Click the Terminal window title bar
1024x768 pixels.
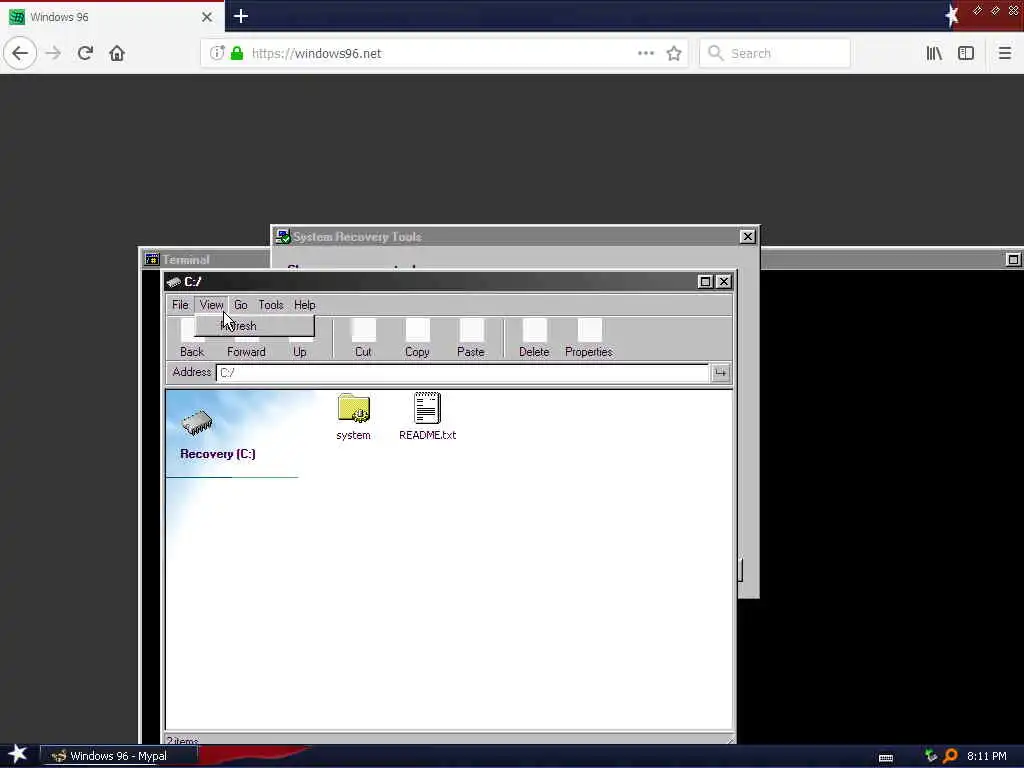[x=206, y=259]
